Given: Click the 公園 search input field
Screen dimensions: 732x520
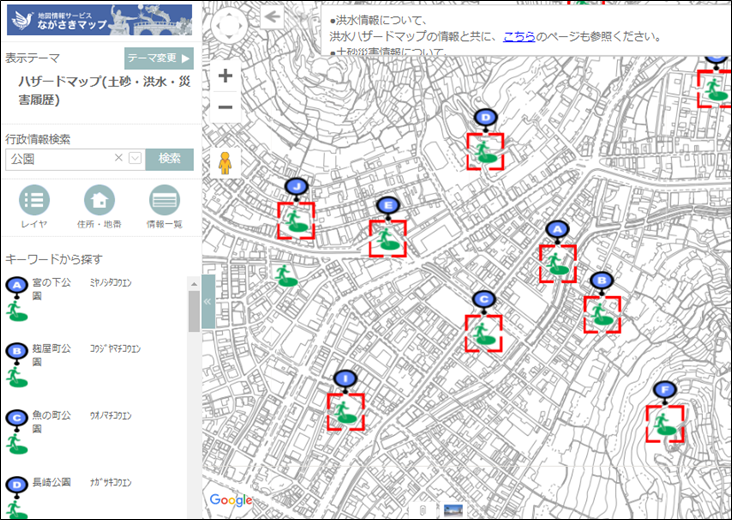Looking at the screenshot, I should [58, 159].
